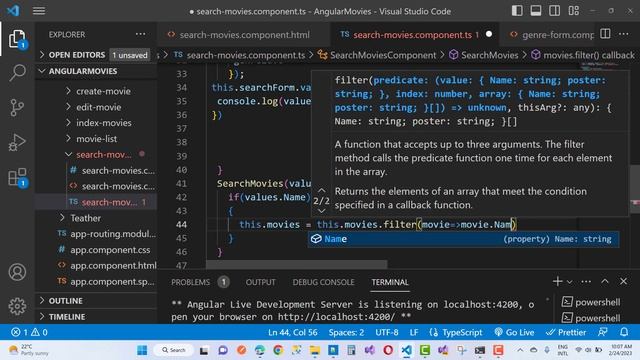
Task: Toggle secondary side bar layout icon
Action: [555, 11]
